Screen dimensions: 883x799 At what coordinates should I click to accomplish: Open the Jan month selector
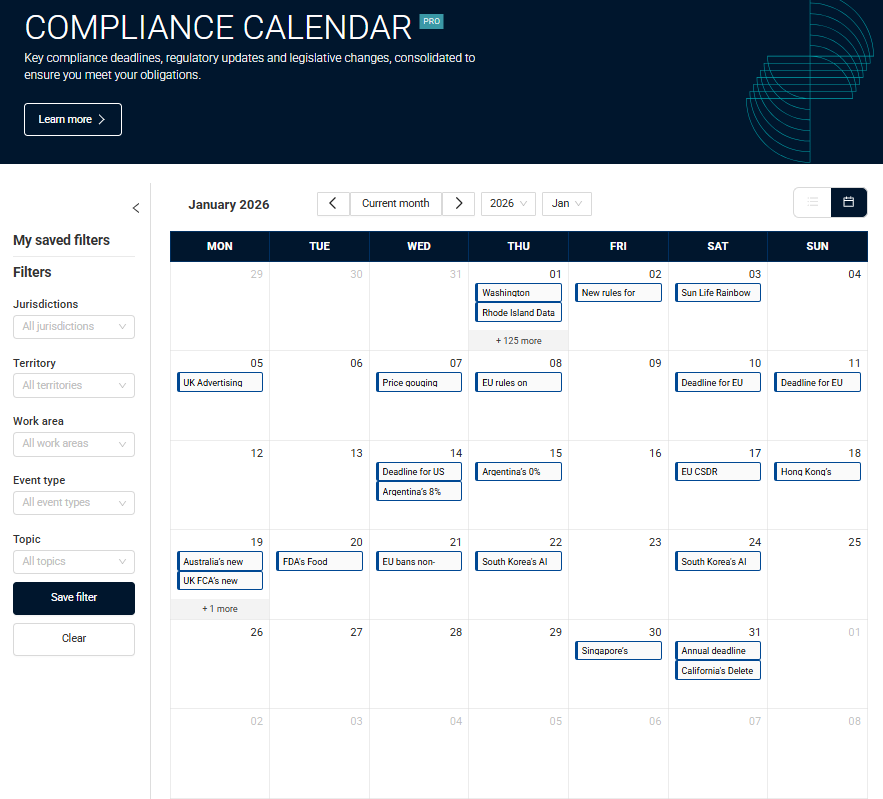coord(567,203)
